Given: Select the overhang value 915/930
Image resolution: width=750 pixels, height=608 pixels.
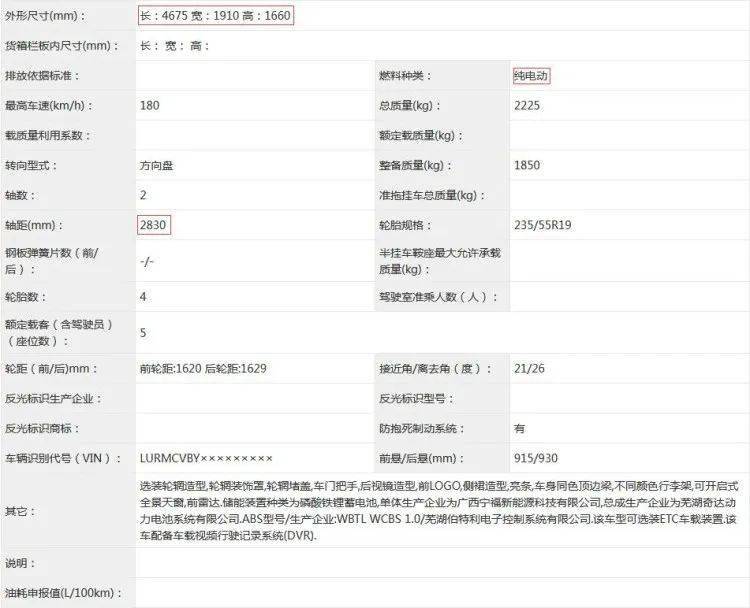Looking at the screenshot, I should point(536,458).
